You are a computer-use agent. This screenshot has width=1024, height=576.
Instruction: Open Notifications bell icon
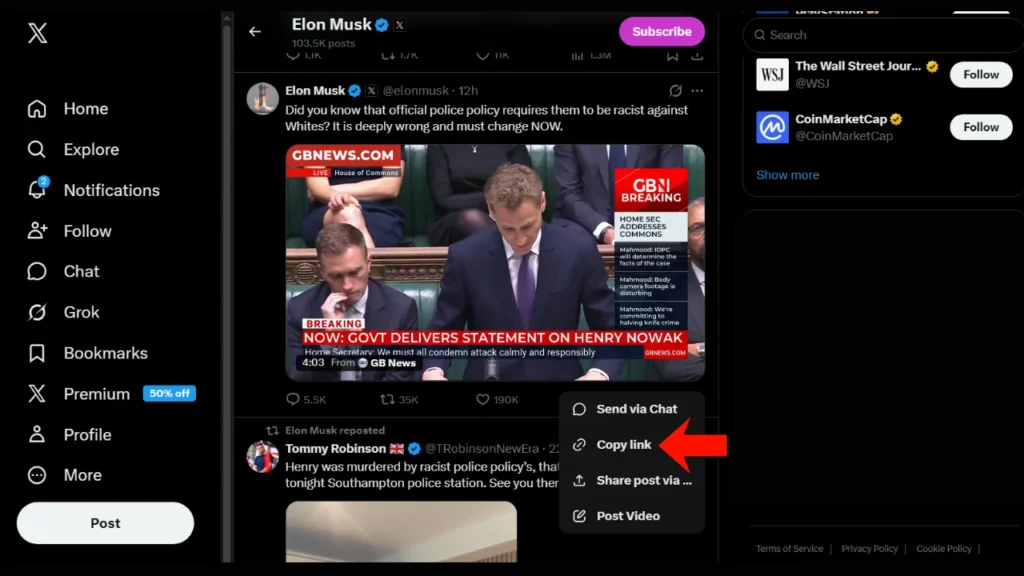click(x=37, y=189)
